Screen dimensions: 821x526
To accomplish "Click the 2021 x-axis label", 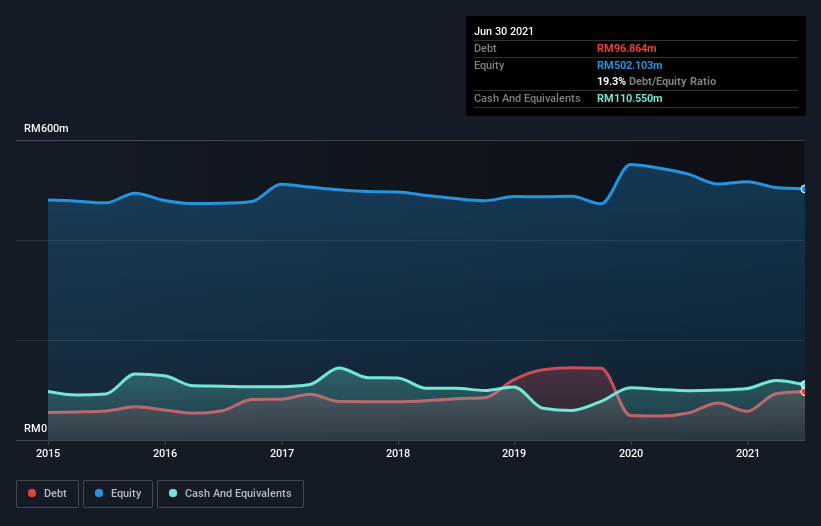I will (748, 453).
